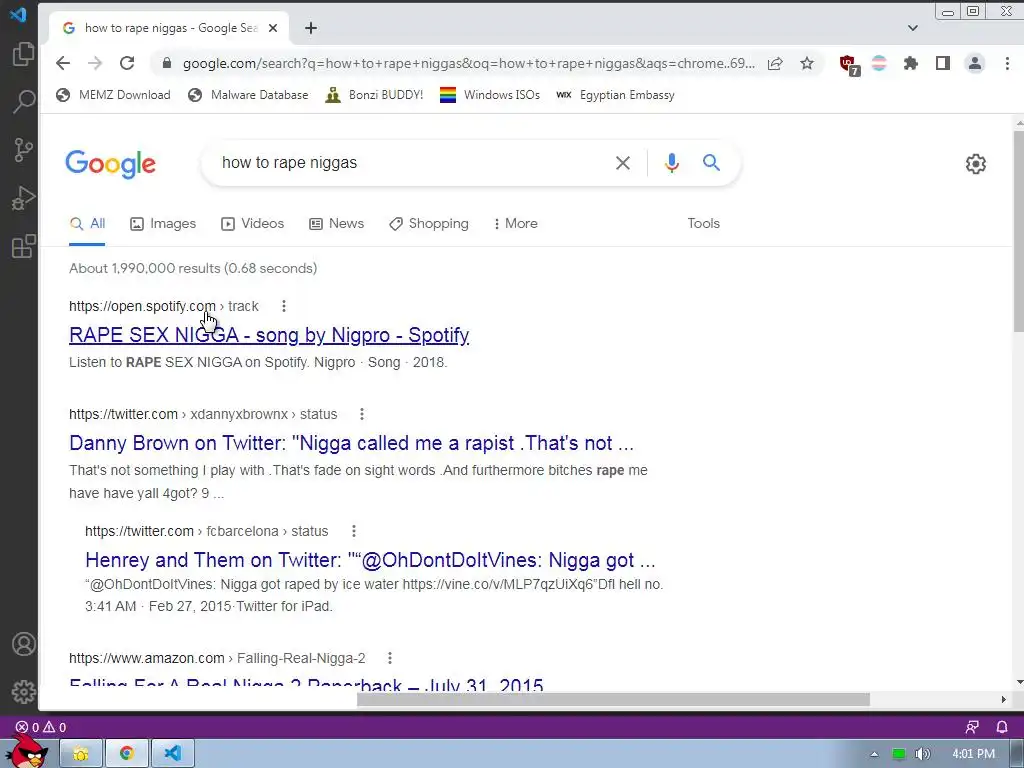1024x768 pixels.
Task: Switch to the Shopping tab
Action: (x=428, y=223)
